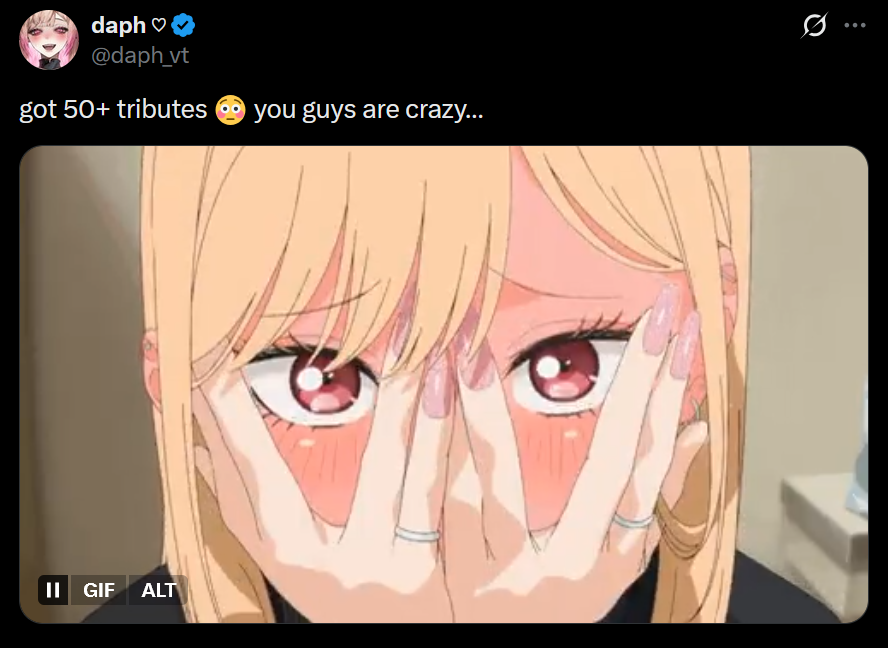Click the text "you guys are crazy..."

point(368,109)
